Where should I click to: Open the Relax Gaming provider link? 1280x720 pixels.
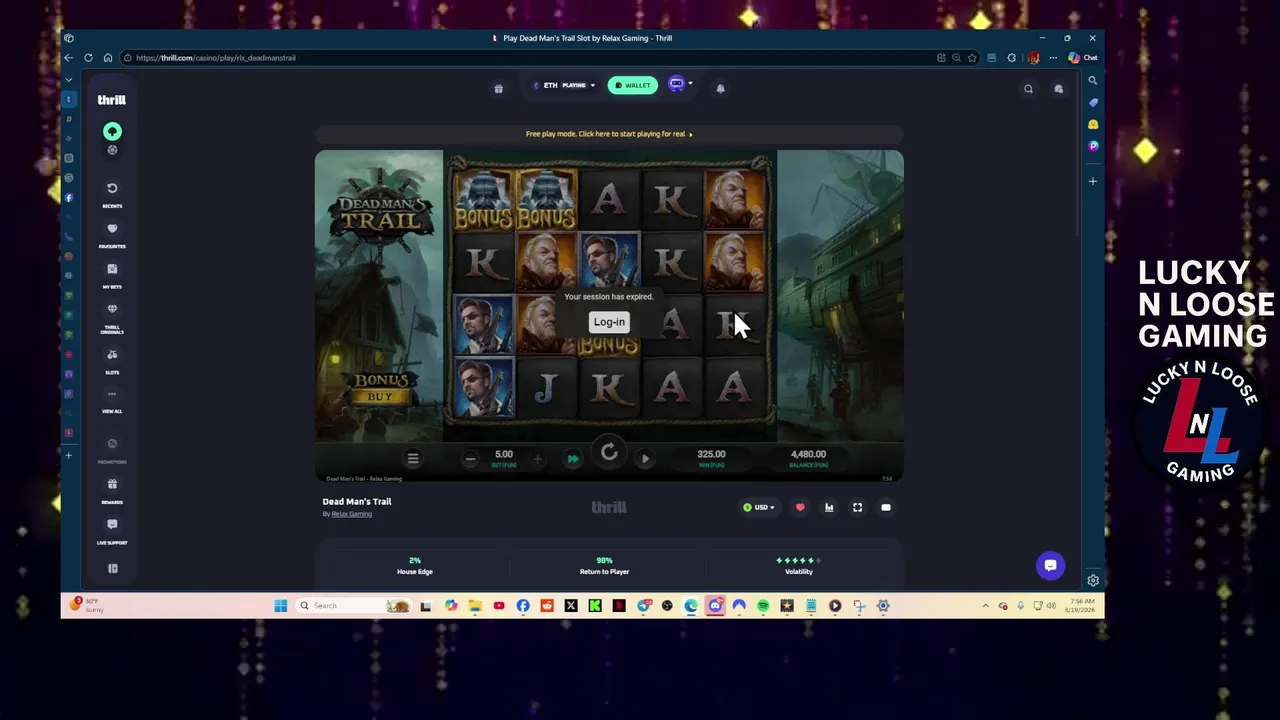click(x=352, y=514)
